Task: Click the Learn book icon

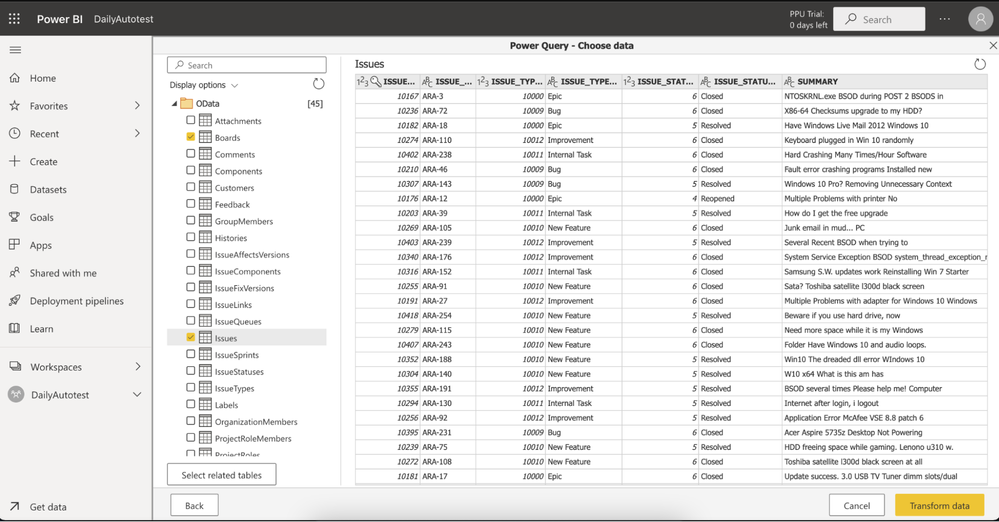Action: pyautogui.click(x=15, y=328)
